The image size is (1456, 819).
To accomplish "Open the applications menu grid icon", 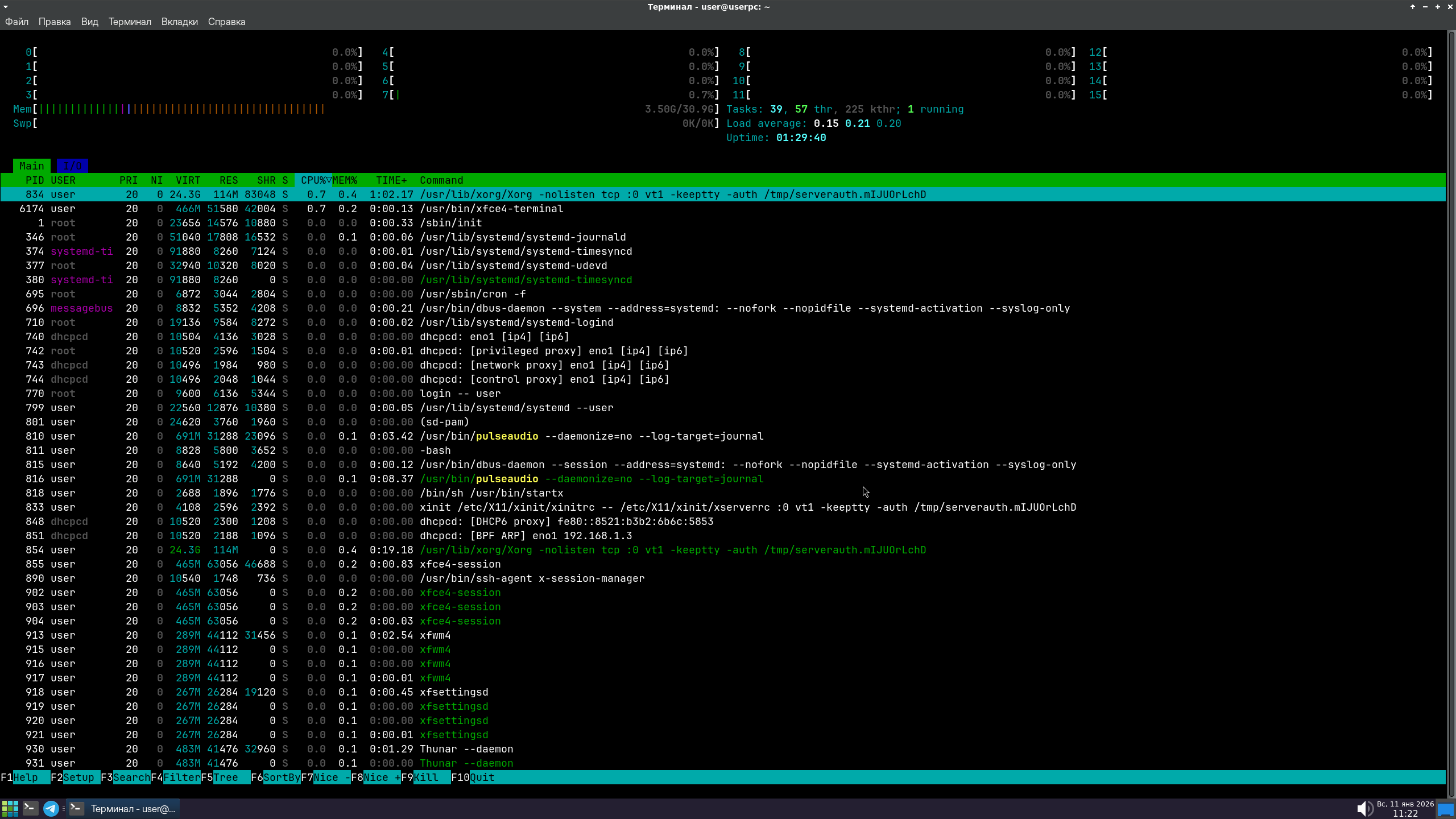I will click(10, 808).
